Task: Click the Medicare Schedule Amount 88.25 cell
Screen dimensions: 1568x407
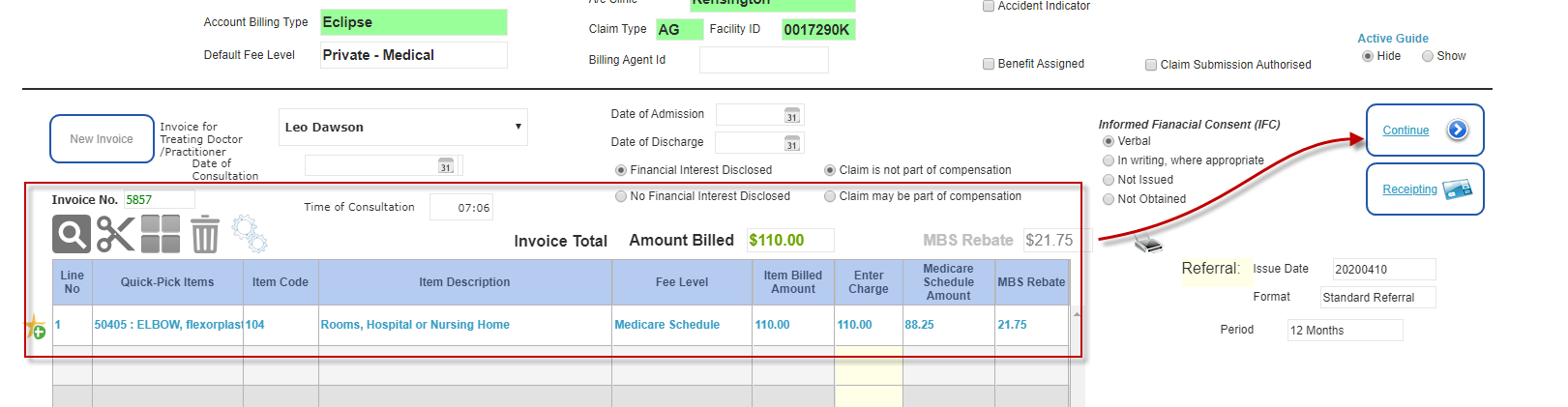Action: pyautogui.click(x=948, y=325)
